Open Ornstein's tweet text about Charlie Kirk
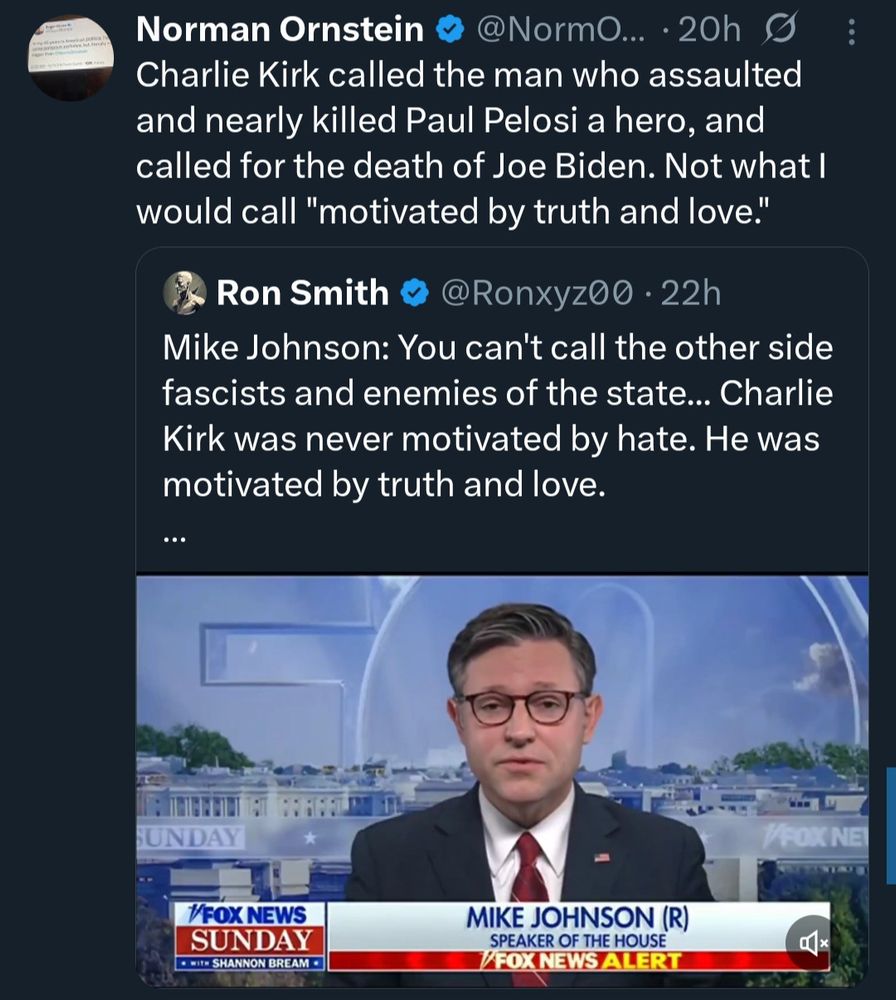 pyautogui.click(x=481, y=143)
